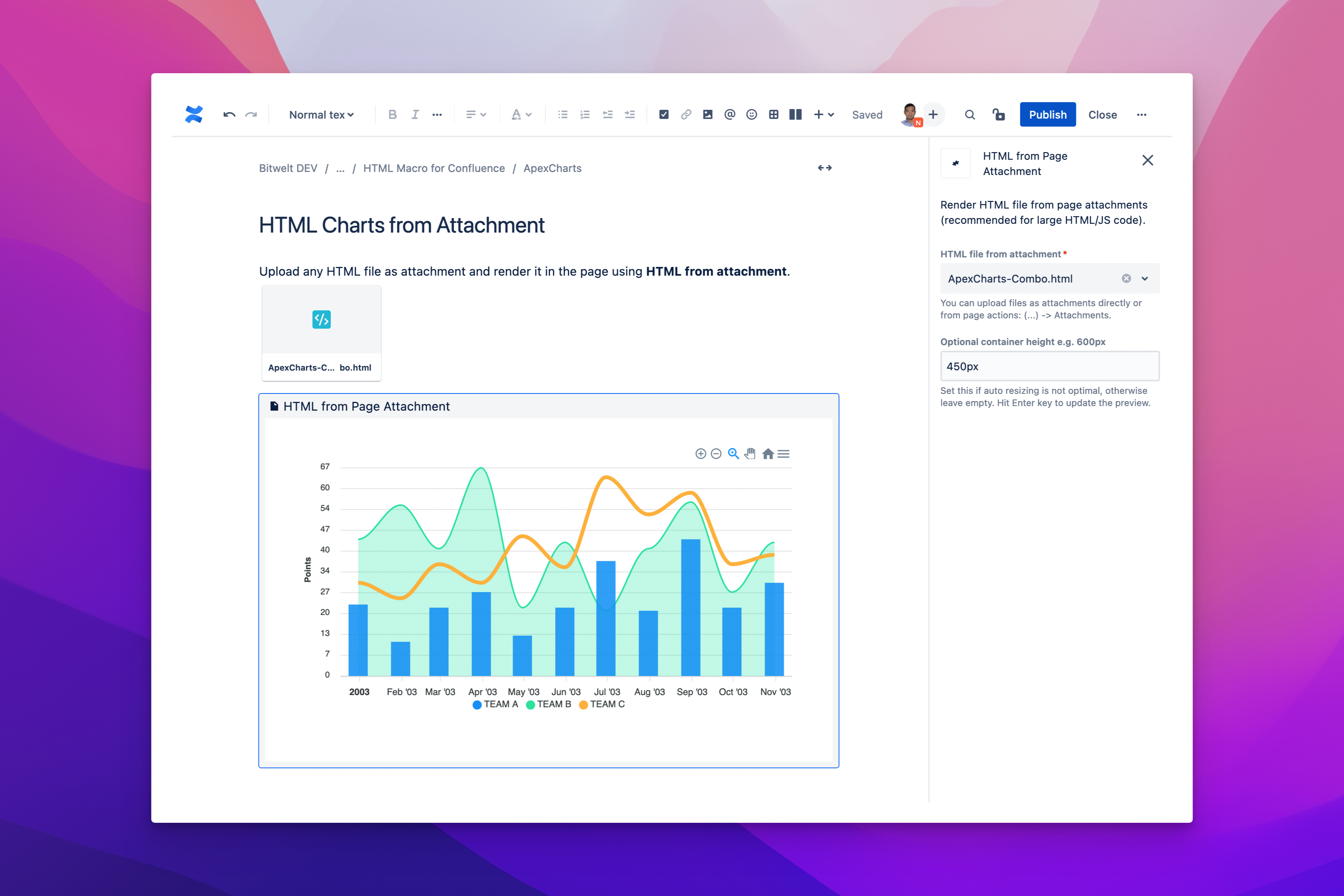Open HTML Macro for Confluence breadcrumb
1344x896 pixels.
[434, 169]
